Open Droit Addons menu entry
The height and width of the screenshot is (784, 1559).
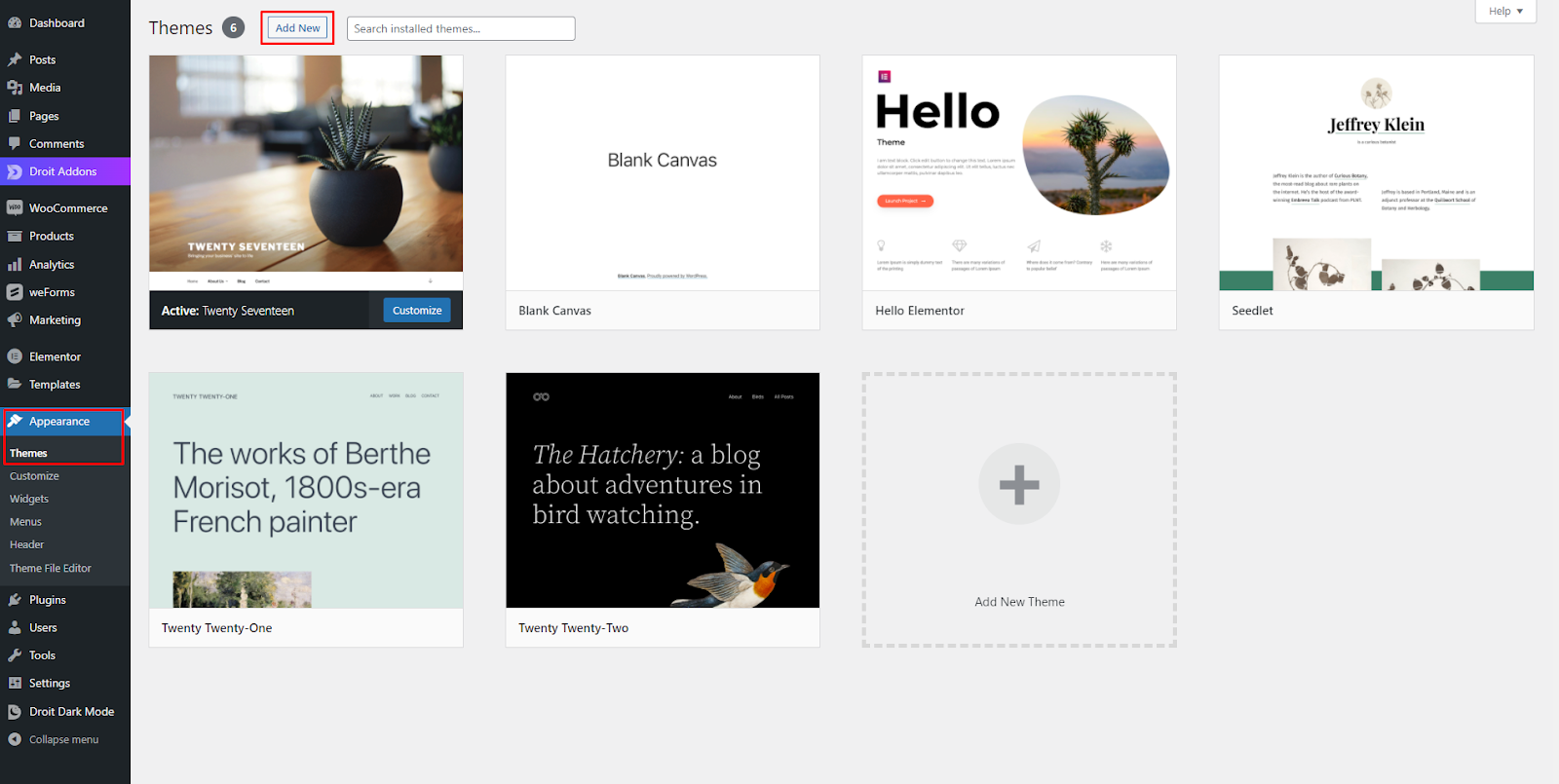pyautogui.click(x=64, y=171)
